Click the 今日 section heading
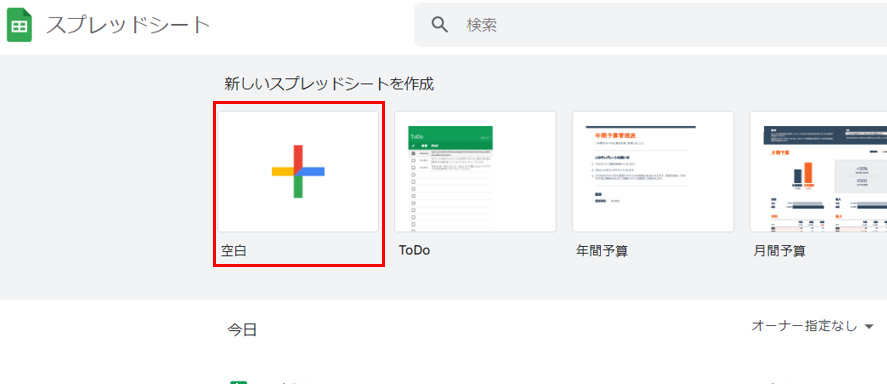 [242, 330]
